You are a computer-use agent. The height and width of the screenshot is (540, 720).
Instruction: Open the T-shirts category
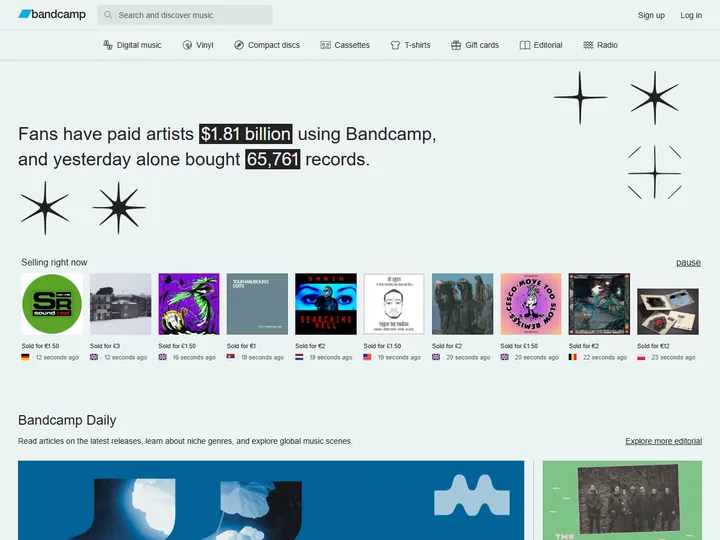[x=411, y=45]
